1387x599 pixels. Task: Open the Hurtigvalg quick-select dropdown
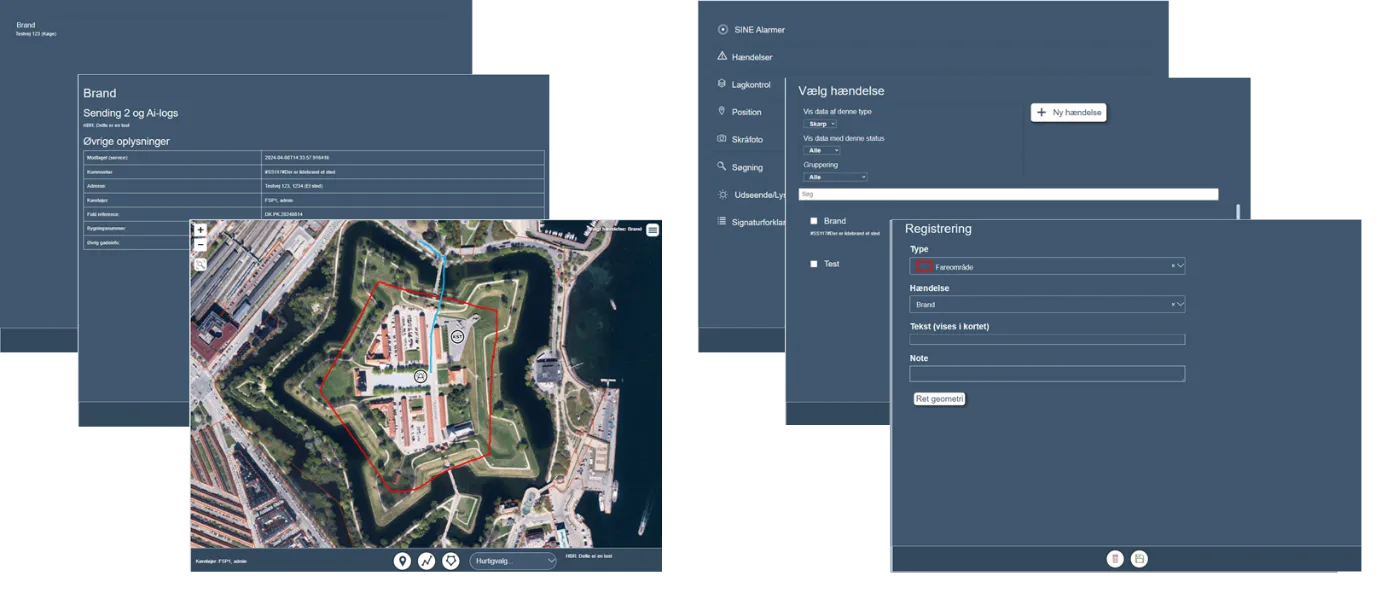(513, 561)
